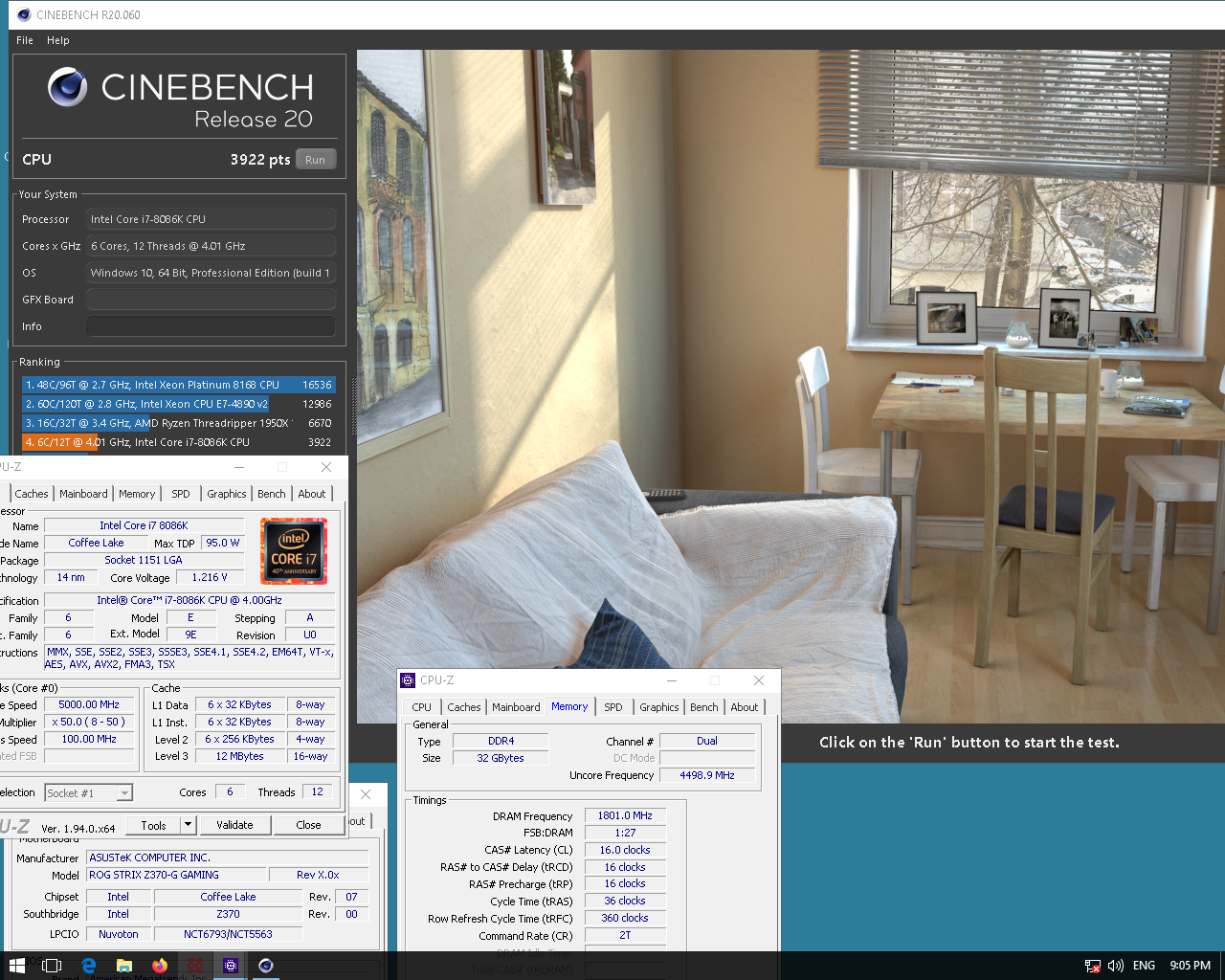Switch to About tab in left CPU-Z window
This screenshot has width=1225, height=980.
[x=312, y=494]
